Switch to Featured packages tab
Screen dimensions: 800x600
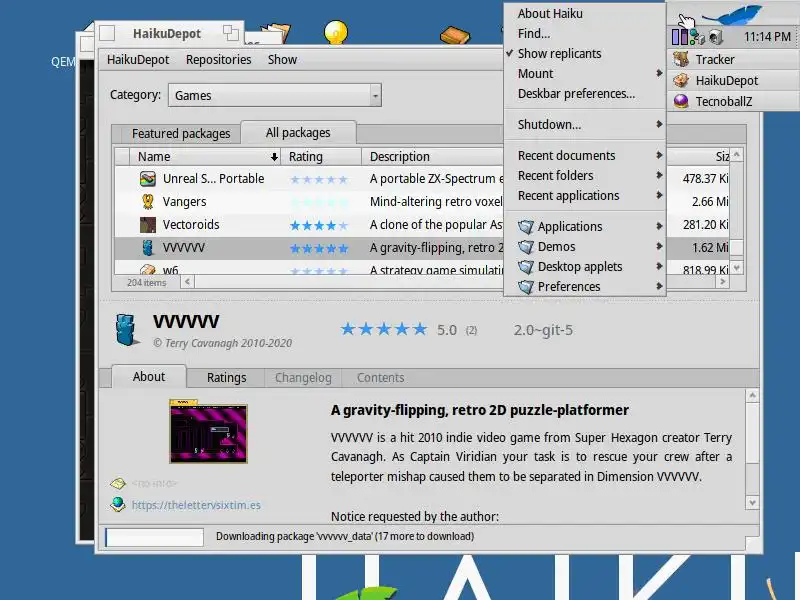coord(181,134)
